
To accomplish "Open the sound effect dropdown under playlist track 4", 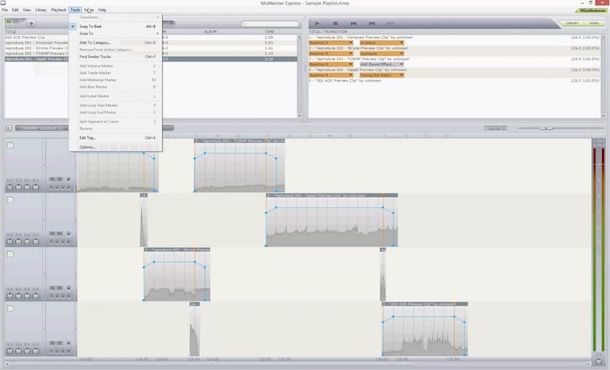I will pyautogui.click(x=382, y=75).
